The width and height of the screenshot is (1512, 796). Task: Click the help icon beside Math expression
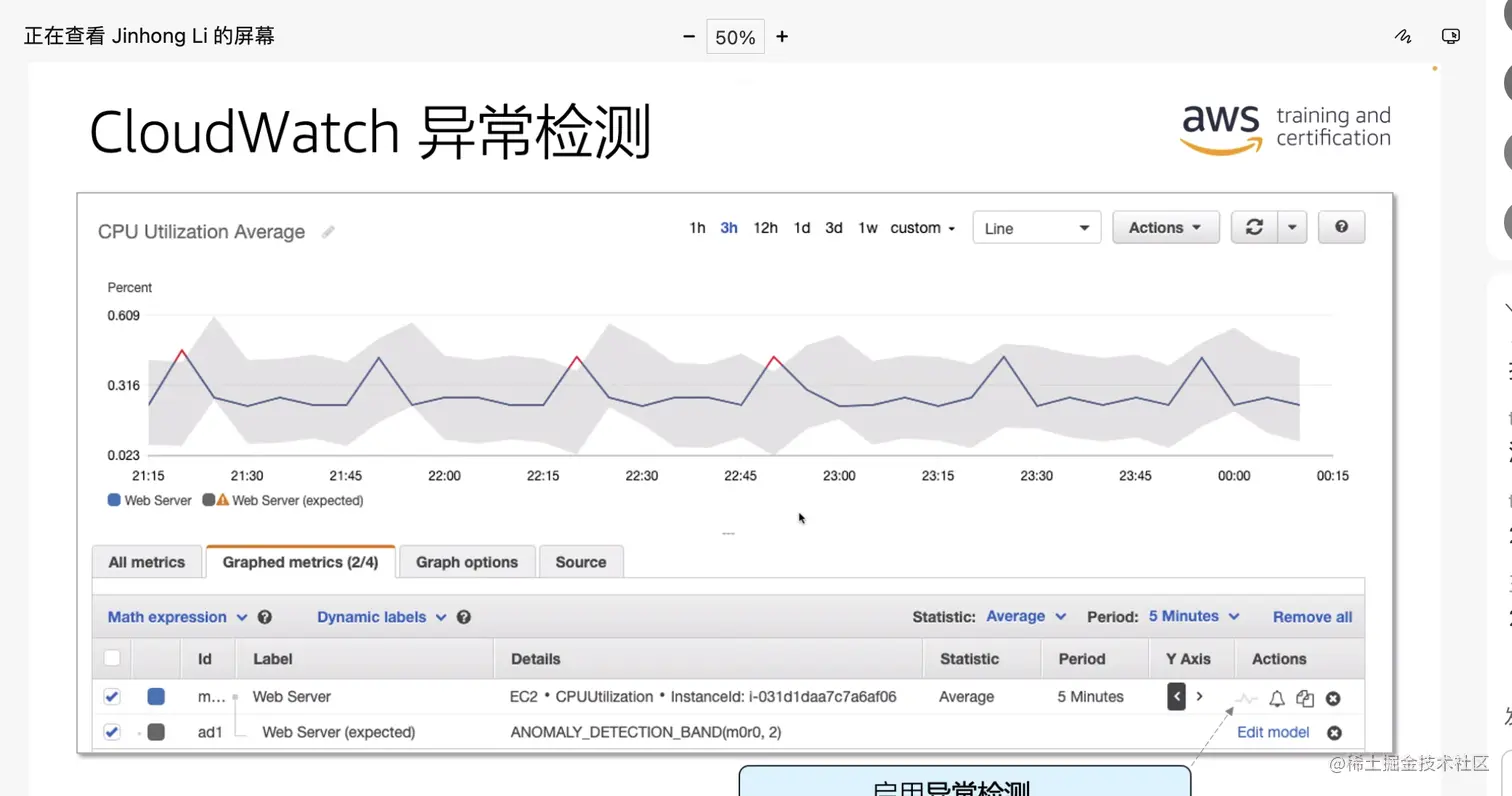265,617
